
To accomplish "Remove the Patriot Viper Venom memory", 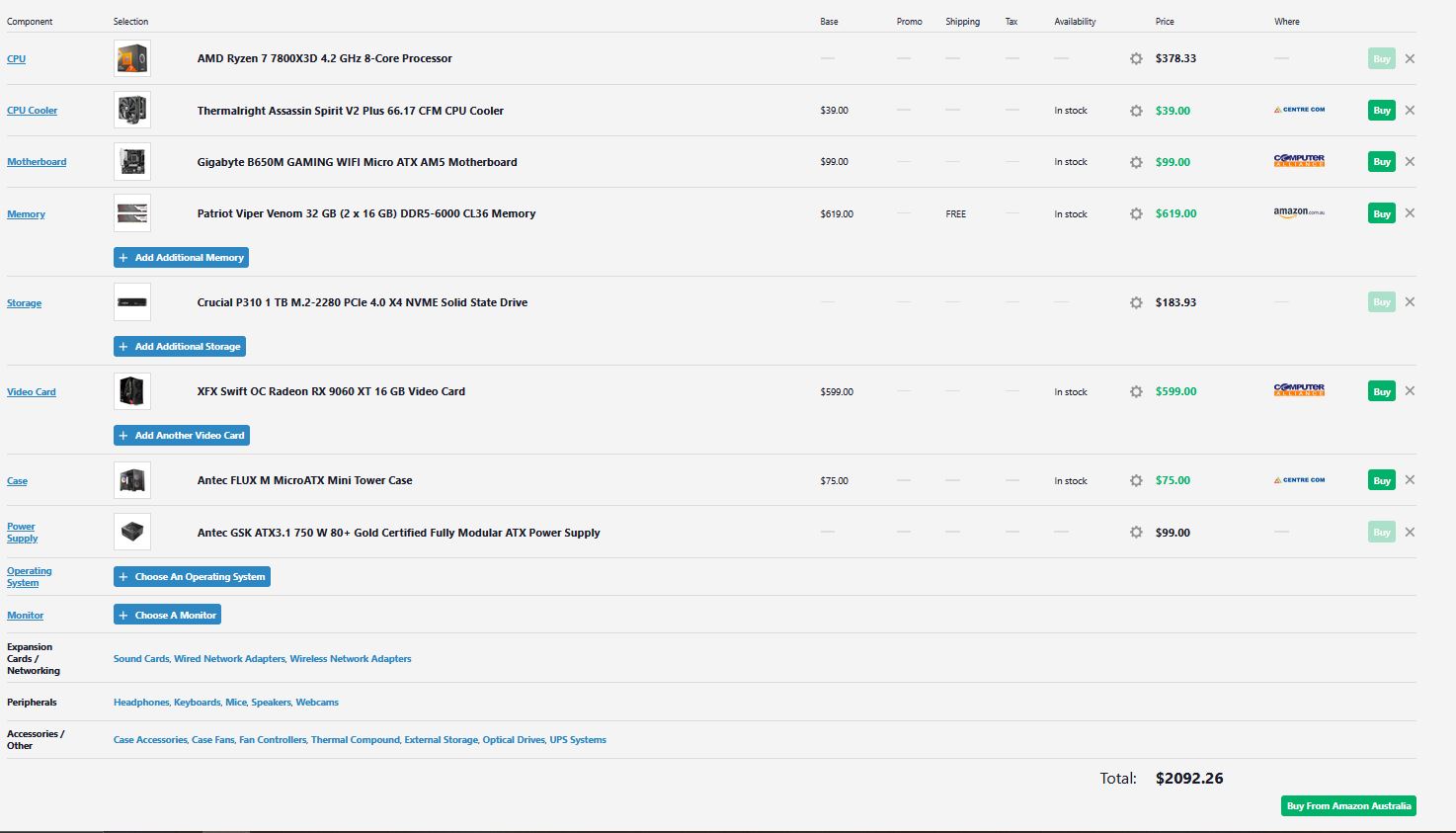I will click(x=1410, y=212).
